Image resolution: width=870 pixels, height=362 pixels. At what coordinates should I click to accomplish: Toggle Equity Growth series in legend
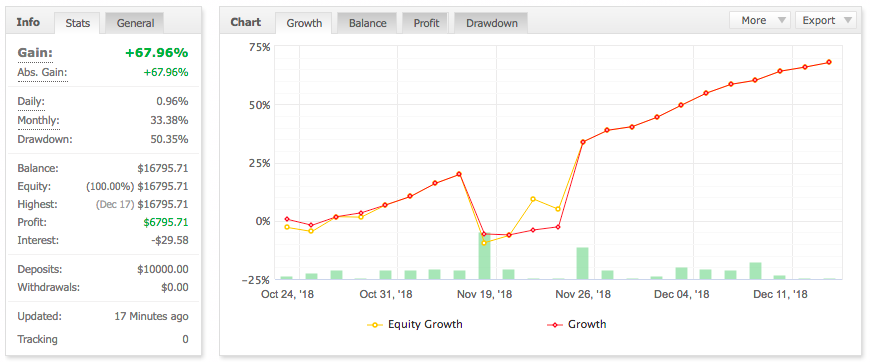[415, 324]
